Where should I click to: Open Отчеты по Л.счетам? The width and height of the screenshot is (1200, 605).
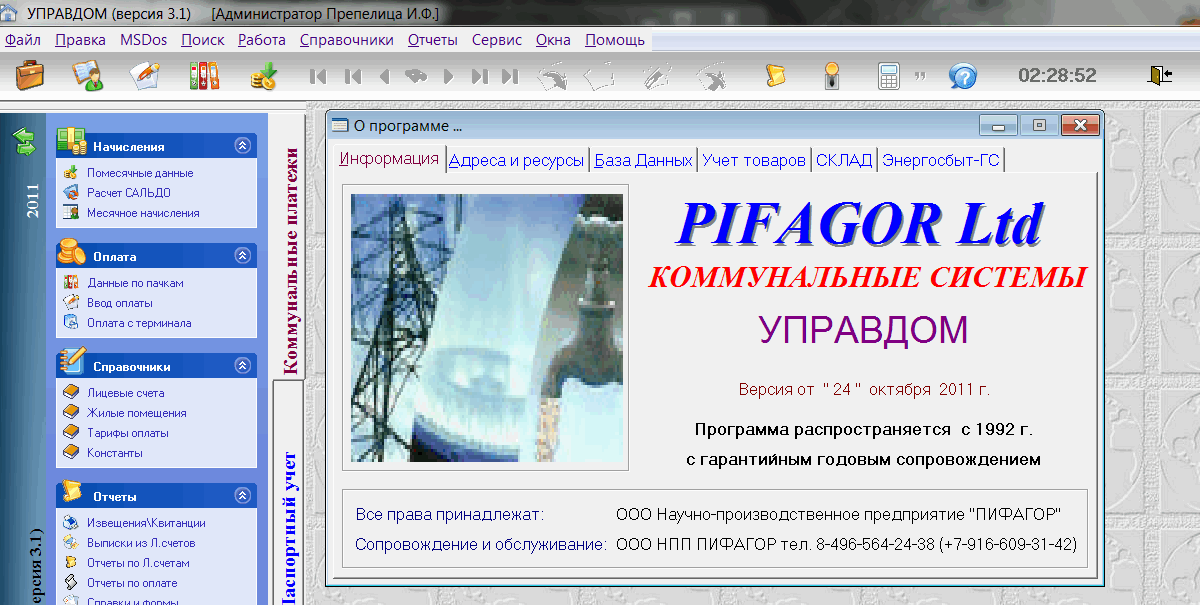pos(138,563)
